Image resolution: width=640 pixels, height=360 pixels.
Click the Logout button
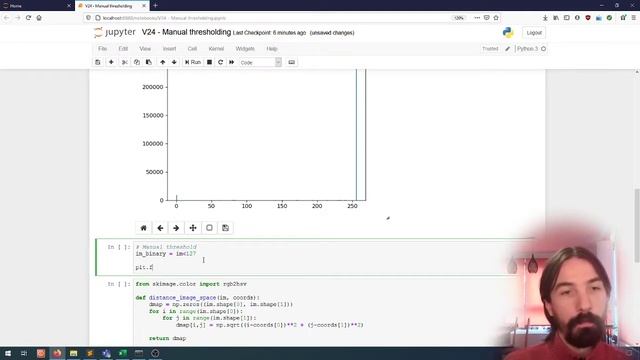pyautogui.click(x=534, y=33)
